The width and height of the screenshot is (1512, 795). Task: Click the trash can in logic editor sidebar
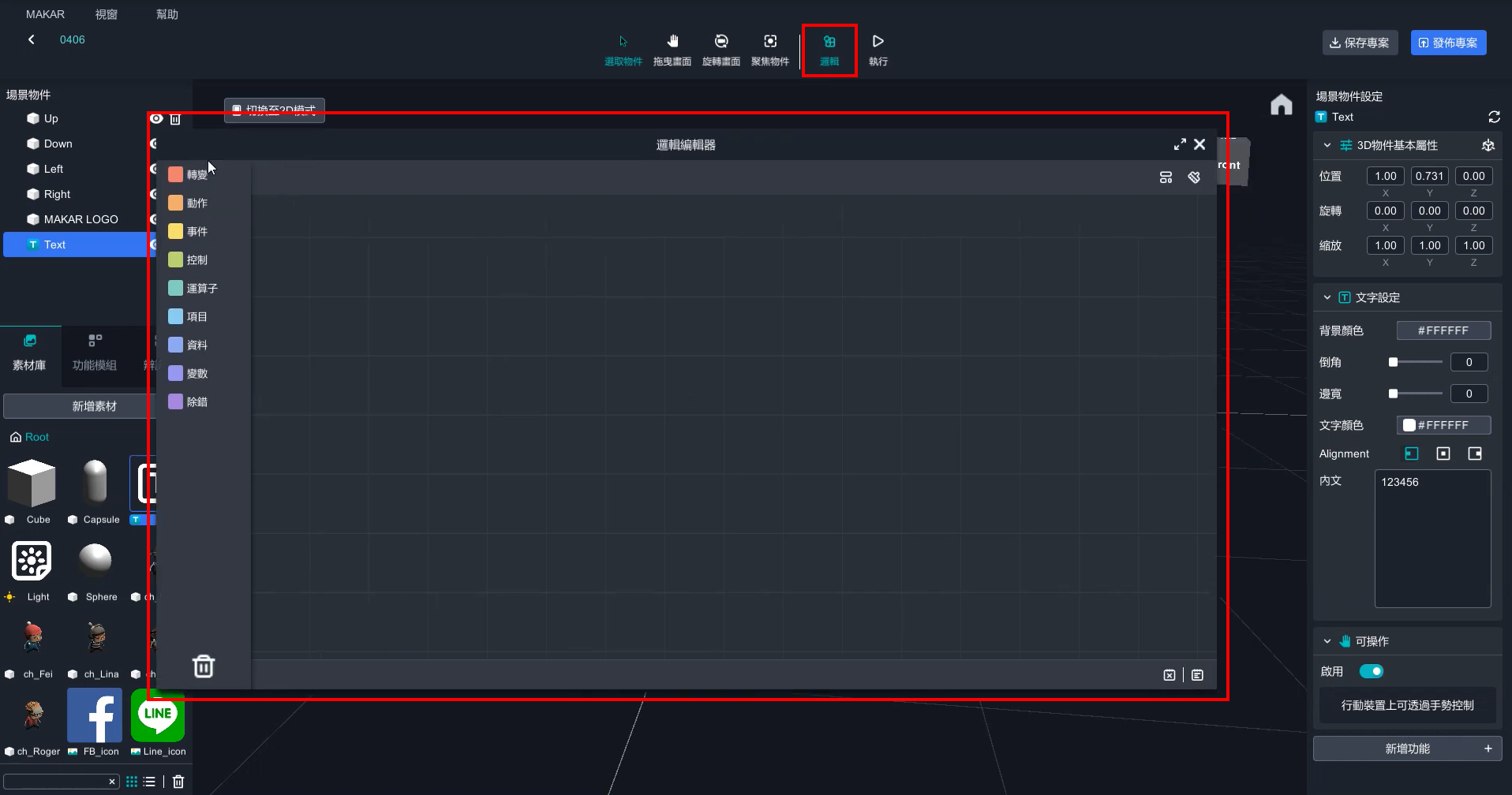tap(204, 666)
